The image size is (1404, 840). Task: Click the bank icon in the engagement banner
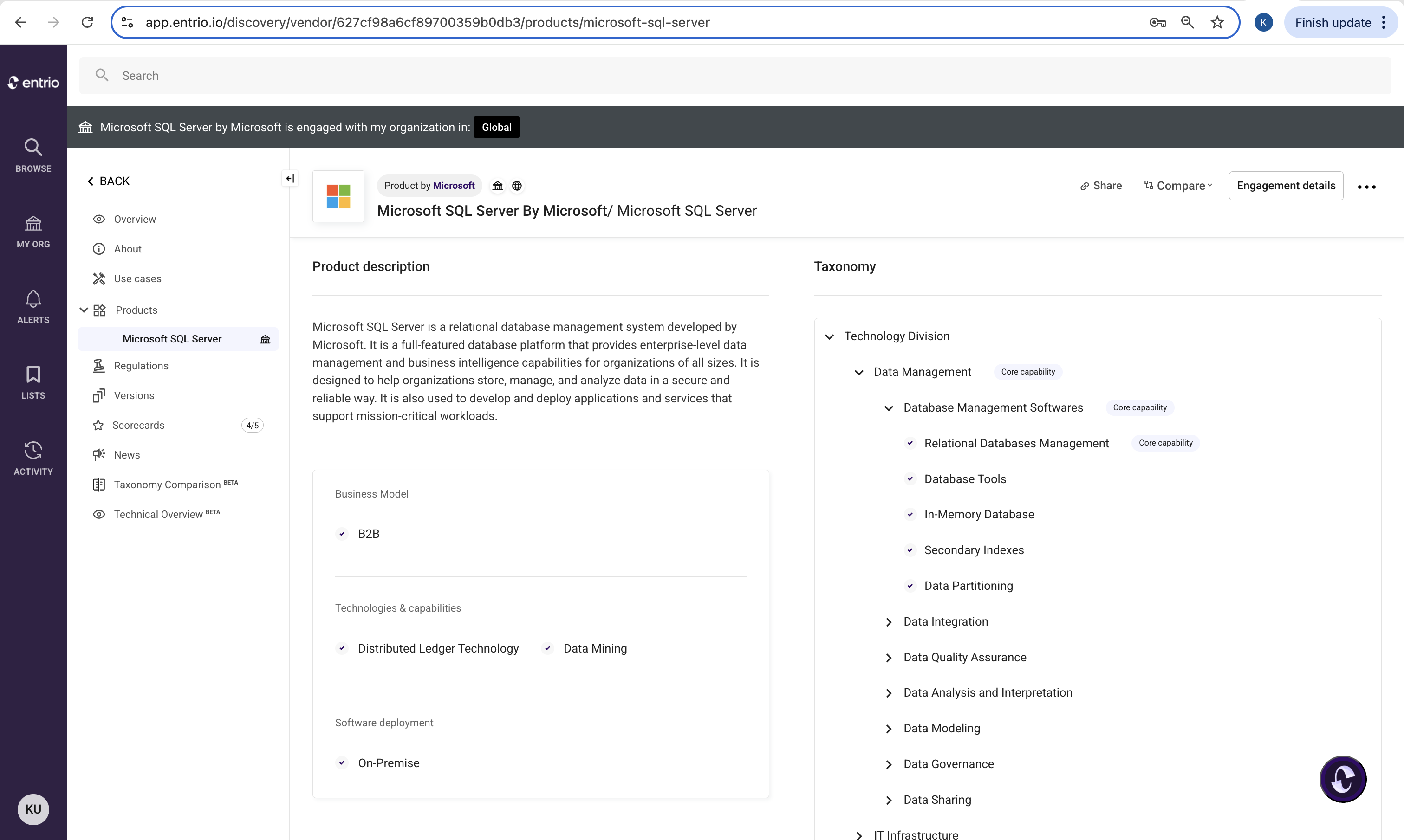[85, 127]
